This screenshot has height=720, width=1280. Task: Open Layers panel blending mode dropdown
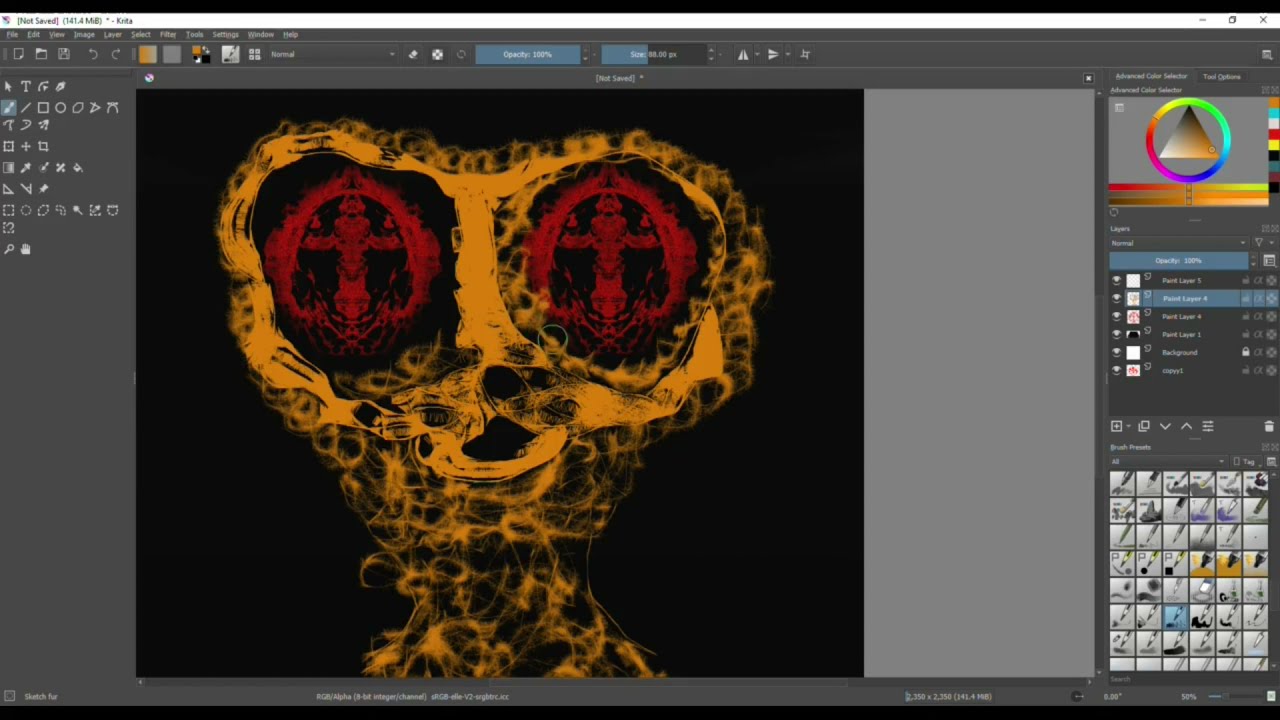point(1179,243)
